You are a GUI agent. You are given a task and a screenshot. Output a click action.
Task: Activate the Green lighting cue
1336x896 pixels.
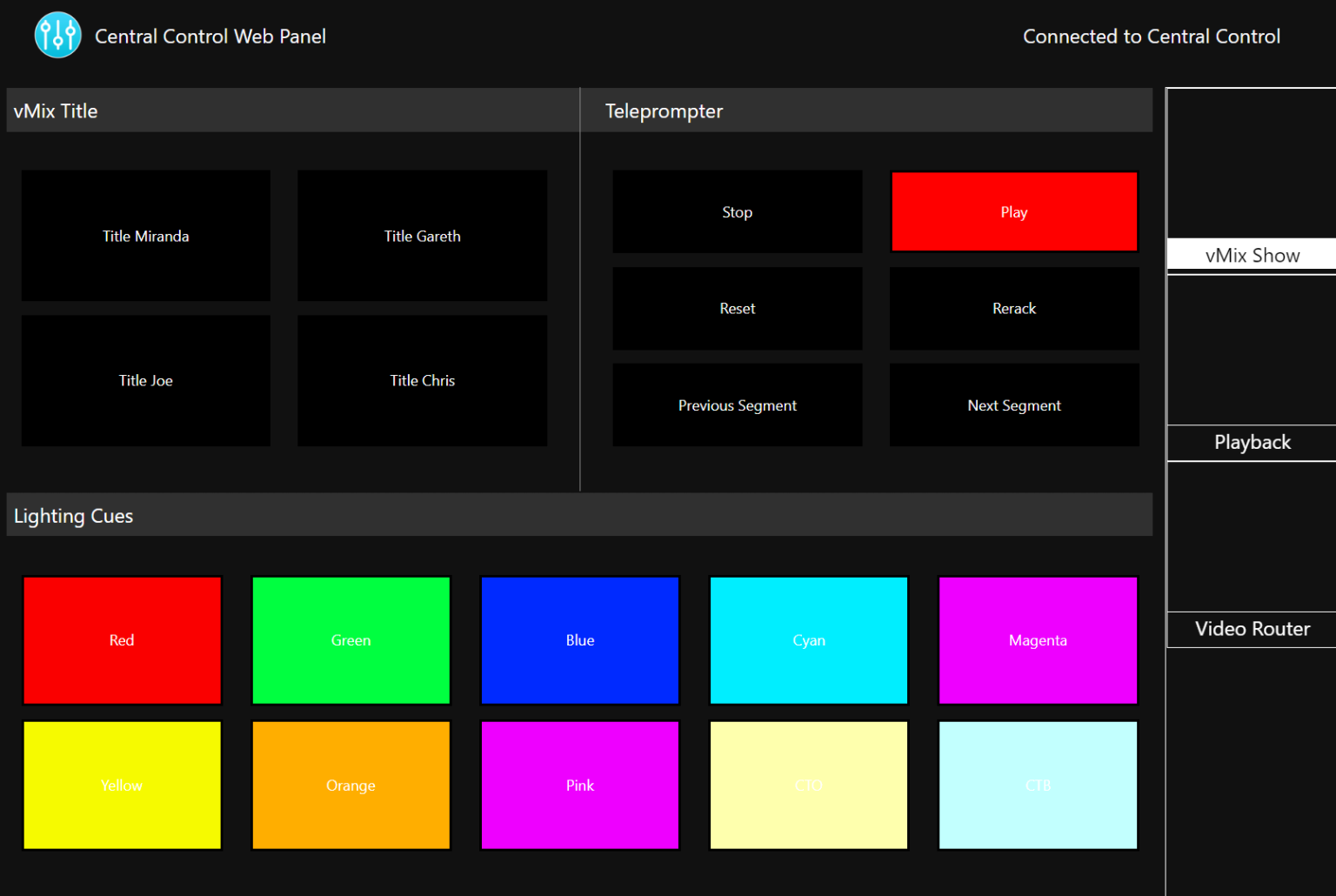point(351,640)
